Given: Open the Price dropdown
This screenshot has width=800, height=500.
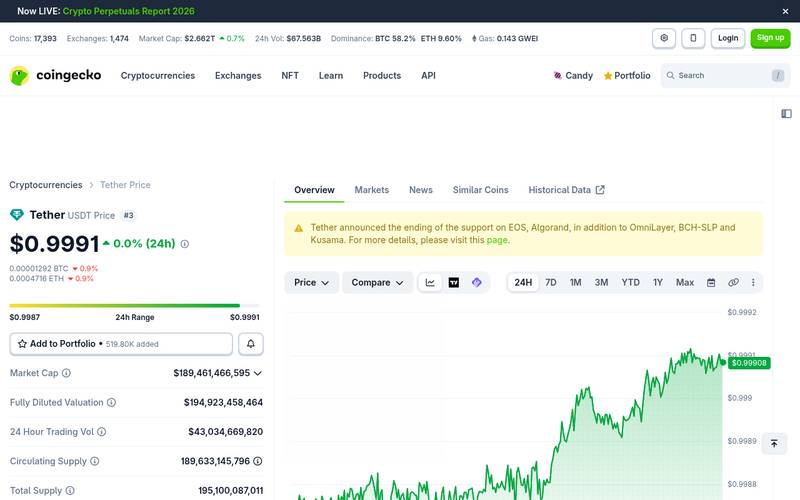Looking at the screenshot, I should tap(311, 283).
